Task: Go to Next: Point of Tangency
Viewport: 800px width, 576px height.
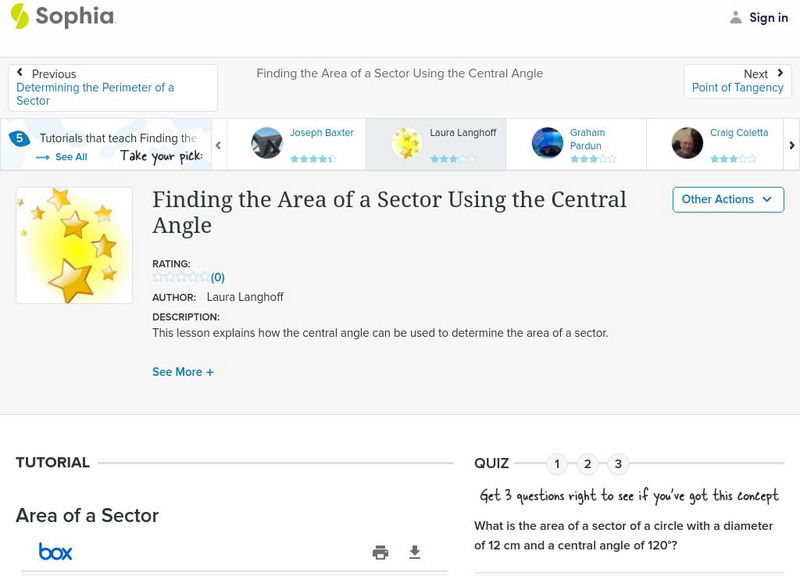Action: coord(737,81)
